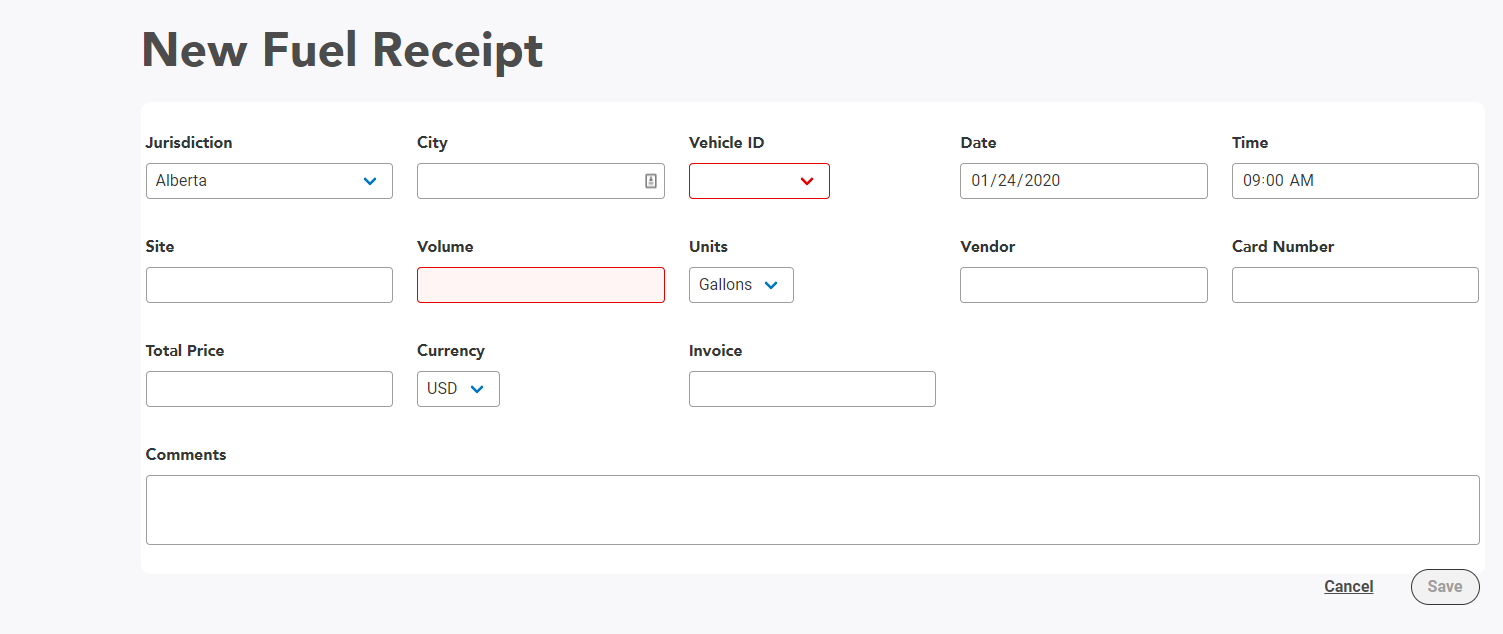Open the Jurisdiction dropdown showing Alberta
The height and width of the screenshot is (634, 1503).
click(269, 181)
